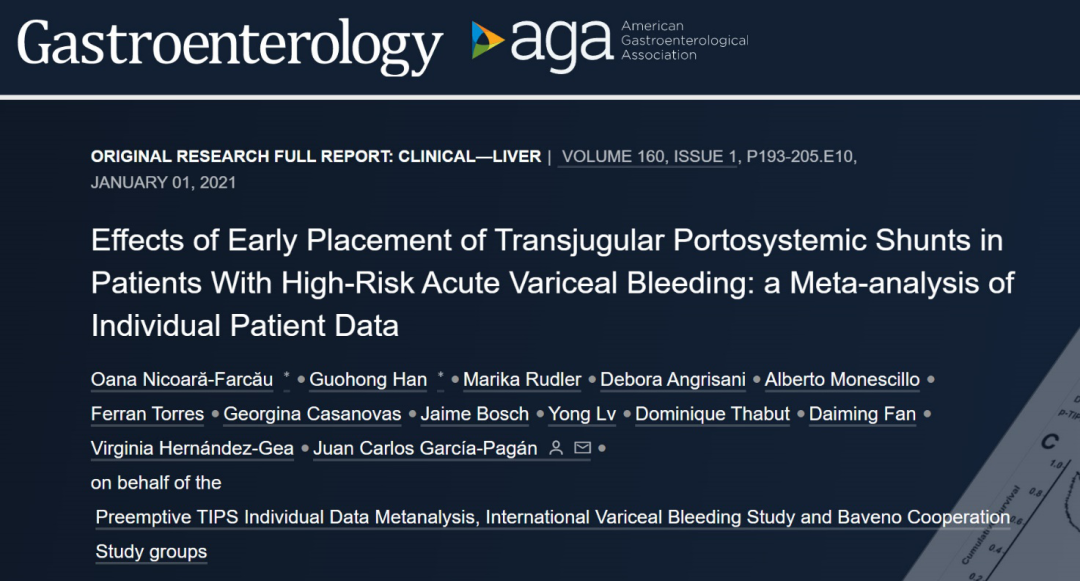
Task: Open Georgina Casanovas author info
Action: point(312,414)
